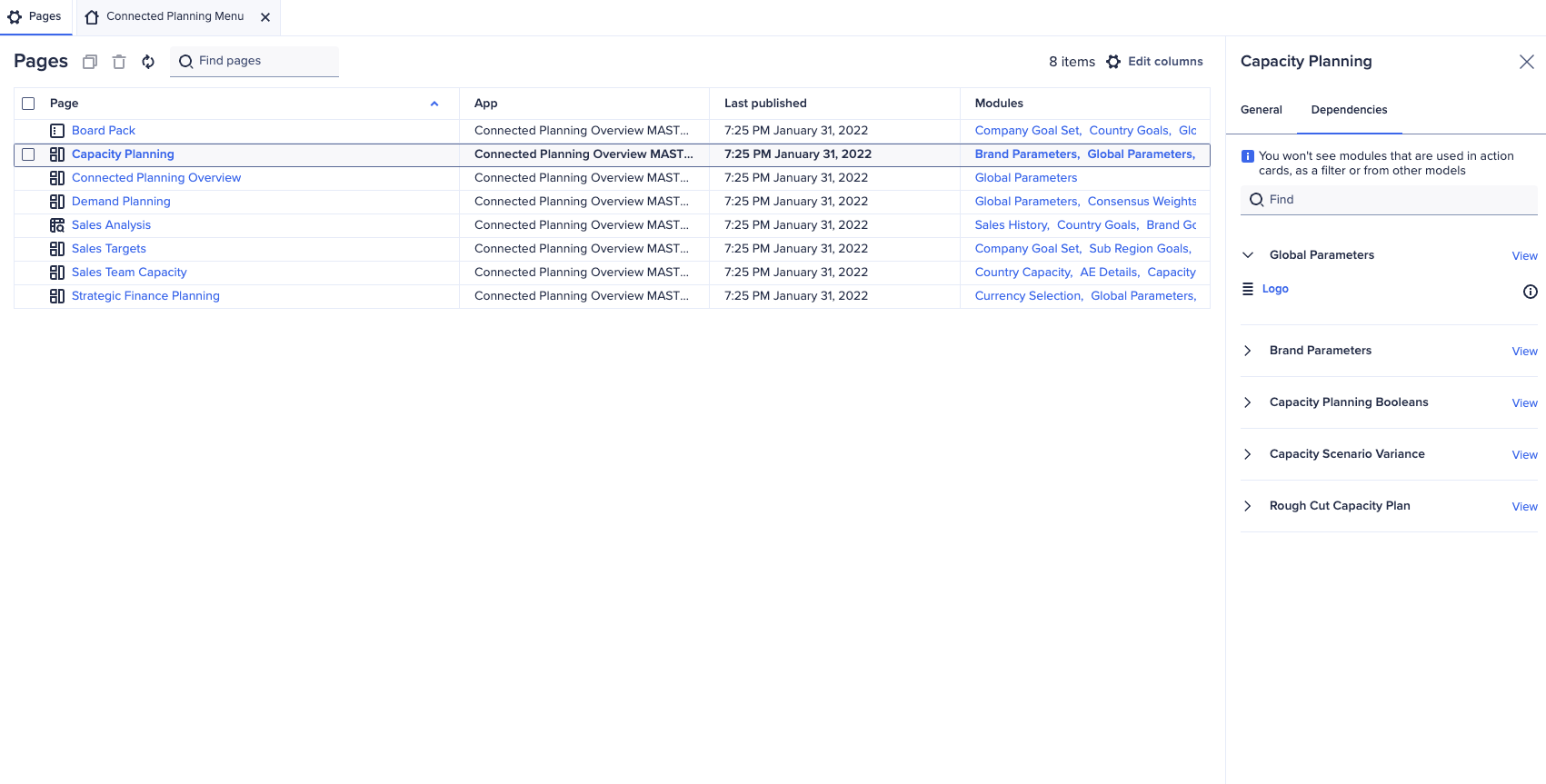The height and width of the screenshot is (784, 1546).
Task: Collapse the Global Parameters section
Action: click(1248, 255)
